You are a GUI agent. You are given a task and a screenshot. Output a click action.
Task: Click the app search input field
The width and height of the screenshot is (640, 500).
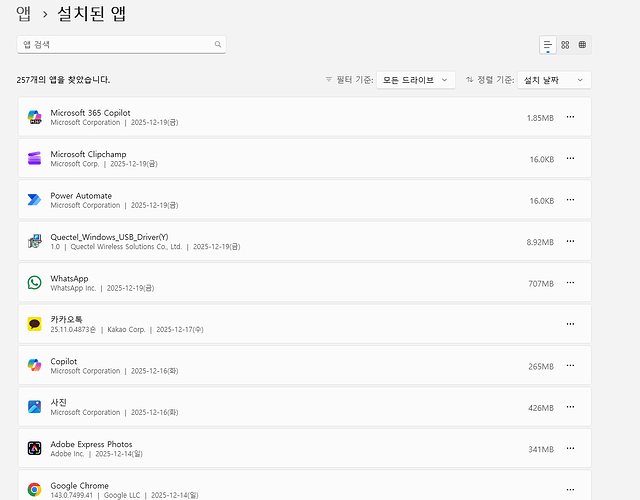[115, 45]
